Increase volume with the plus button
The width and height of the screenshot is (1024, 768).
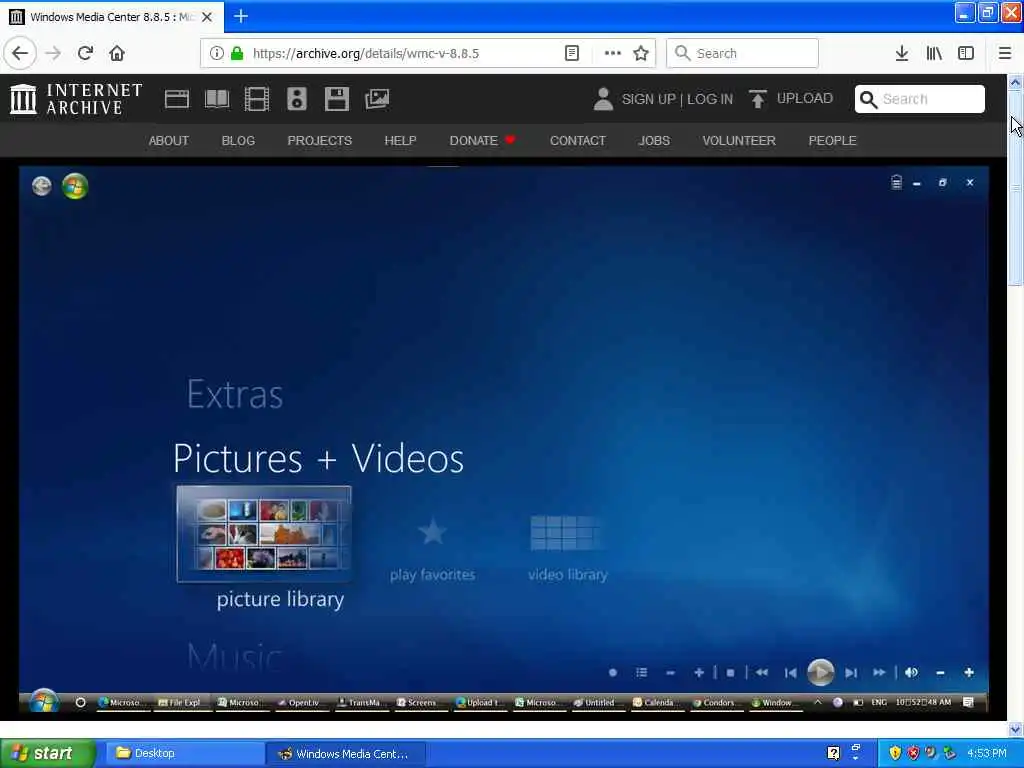click(x=969, y=672)
